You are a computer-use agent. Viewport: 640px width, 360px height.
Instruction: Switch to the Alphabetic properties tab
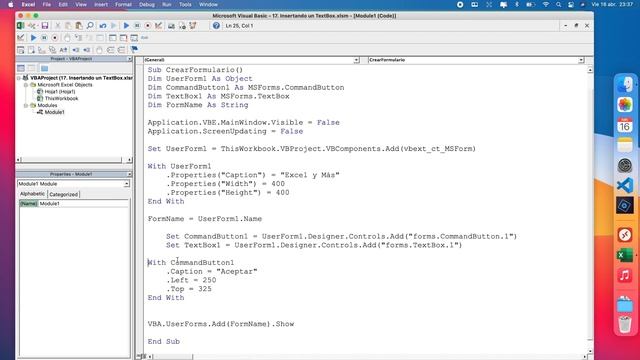point(32,194)
